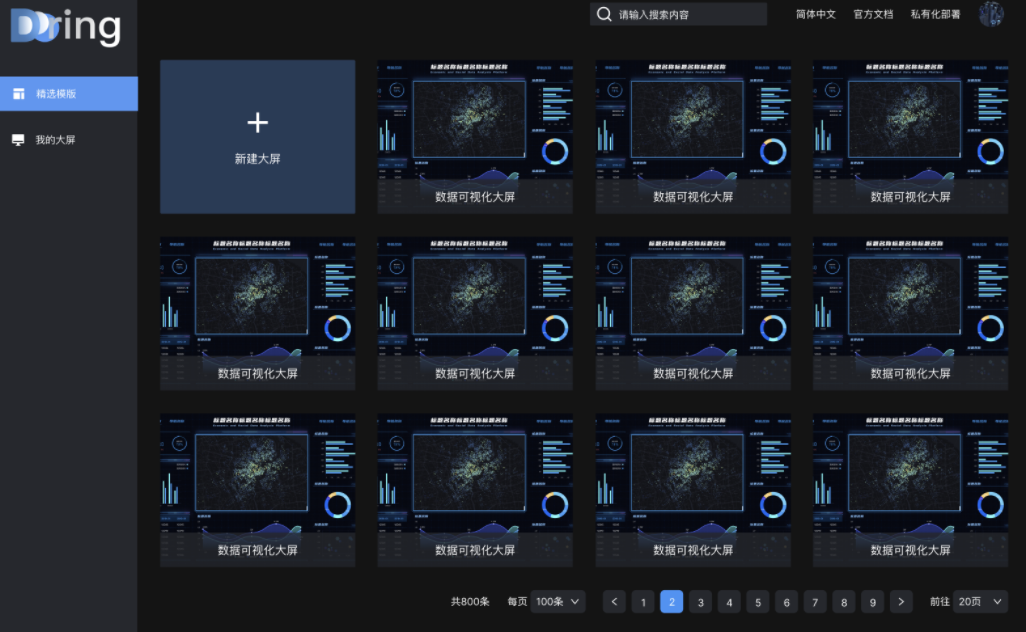Screen dimensions: 1026x632
Task: Go to previous page with left arrow
Action: coord(614,602)
